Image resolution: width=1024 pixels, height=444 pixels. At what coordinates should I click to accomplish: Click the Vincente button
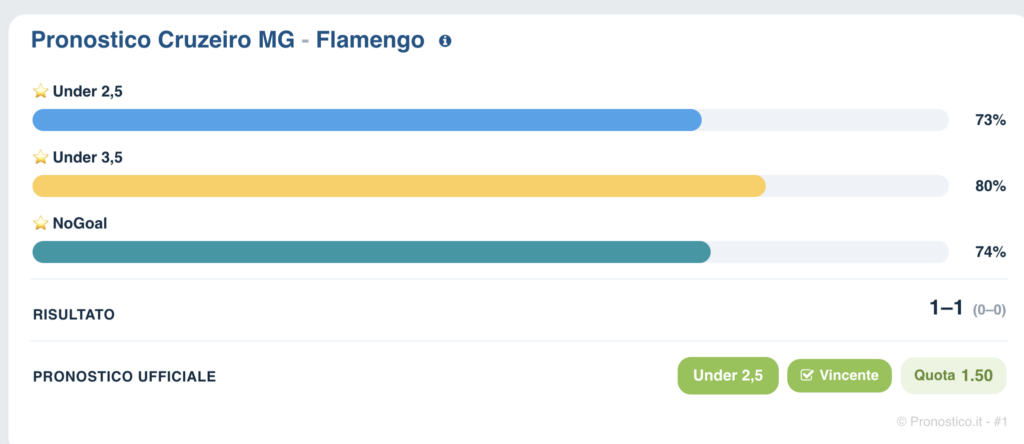point(839,375)
